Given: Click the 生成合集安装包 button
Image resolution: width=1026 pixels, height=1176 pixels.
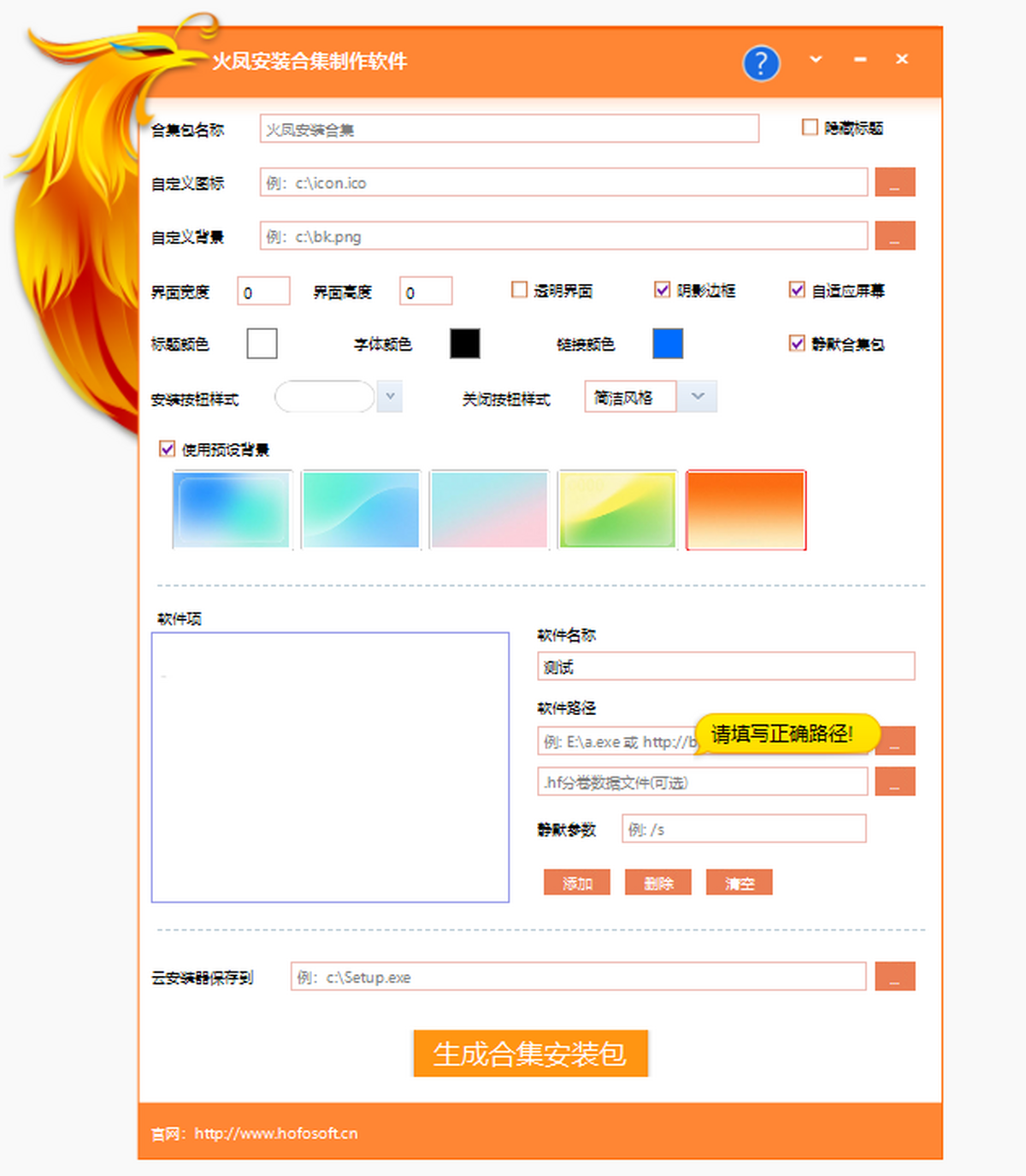Looking at the screenshot, I should point(530,1054).
